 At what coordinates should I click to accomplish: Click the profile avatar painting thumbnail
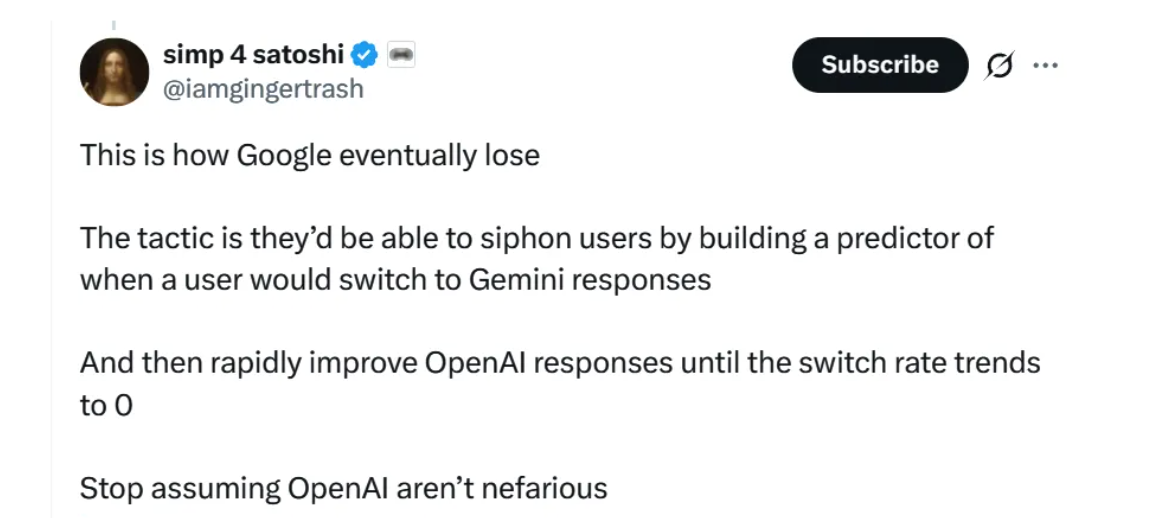[x=114, y=72]
